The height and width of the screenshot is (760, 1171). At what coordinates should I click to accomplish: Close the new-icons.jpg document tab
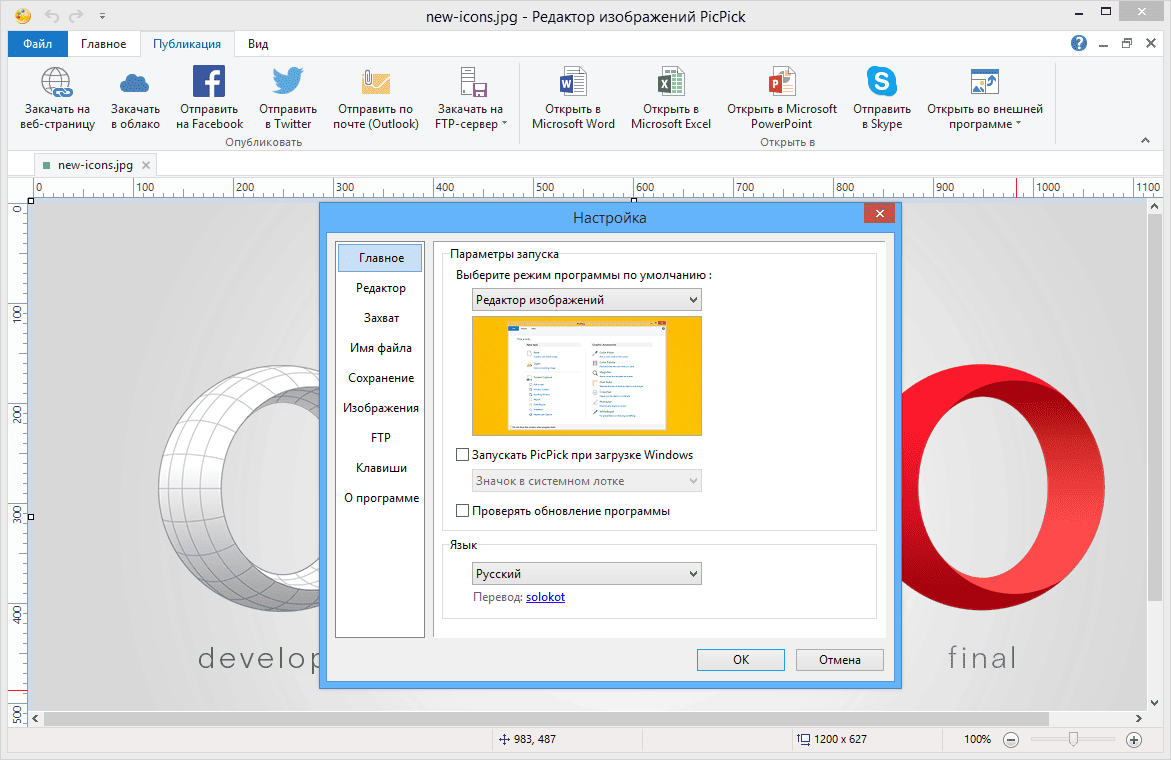146,165
